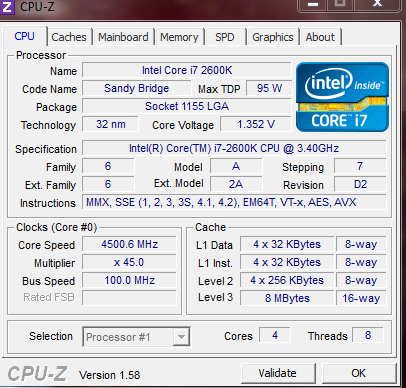Open the About tab

320,37
